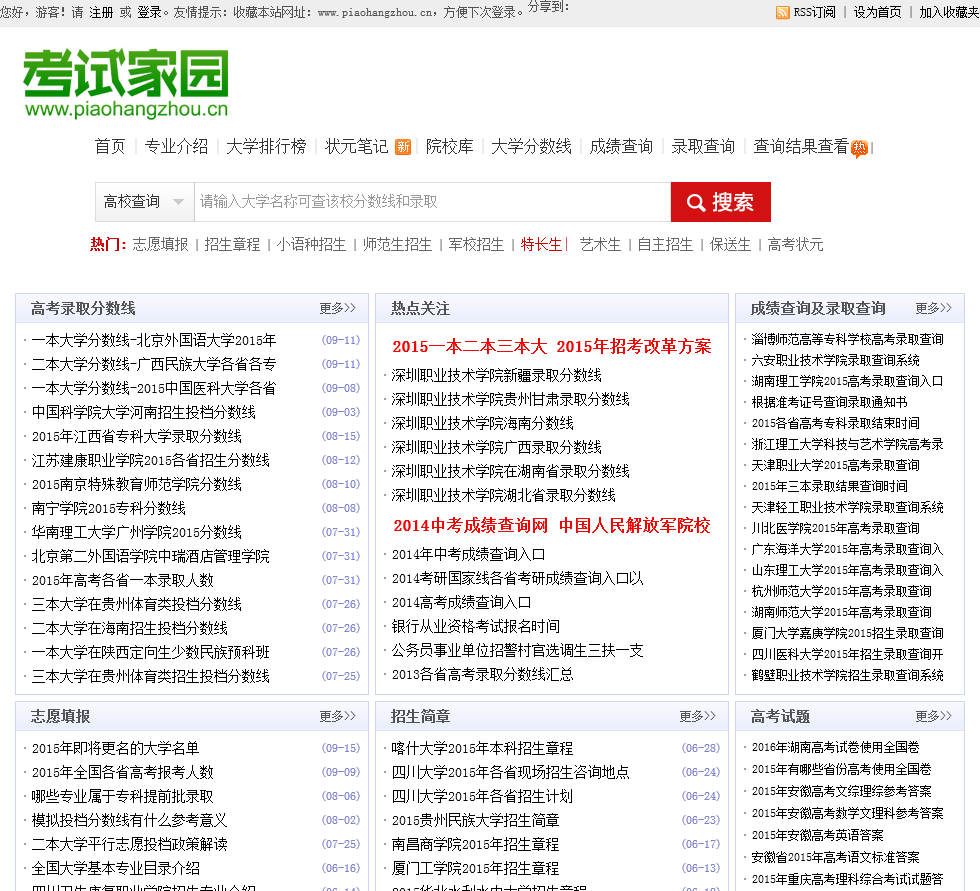Click the 热 badge beside 查询结果查看

(x=860, y=149)
